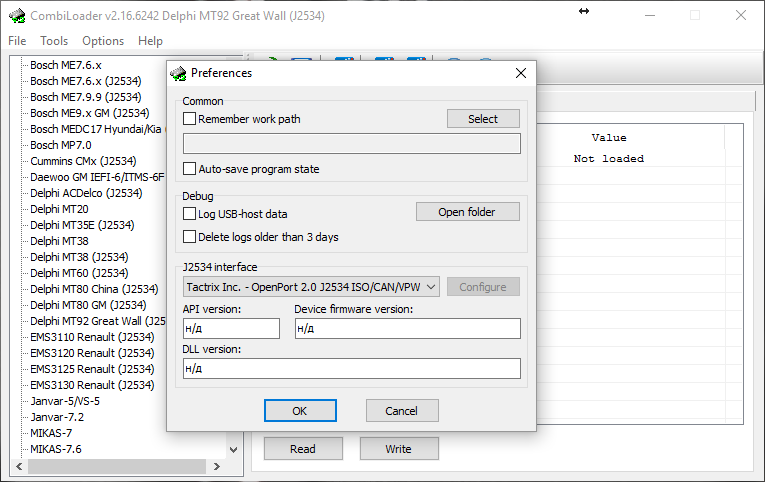Click the Options menu
Viewport: 765px width, 482px height.
pos(103,41)
